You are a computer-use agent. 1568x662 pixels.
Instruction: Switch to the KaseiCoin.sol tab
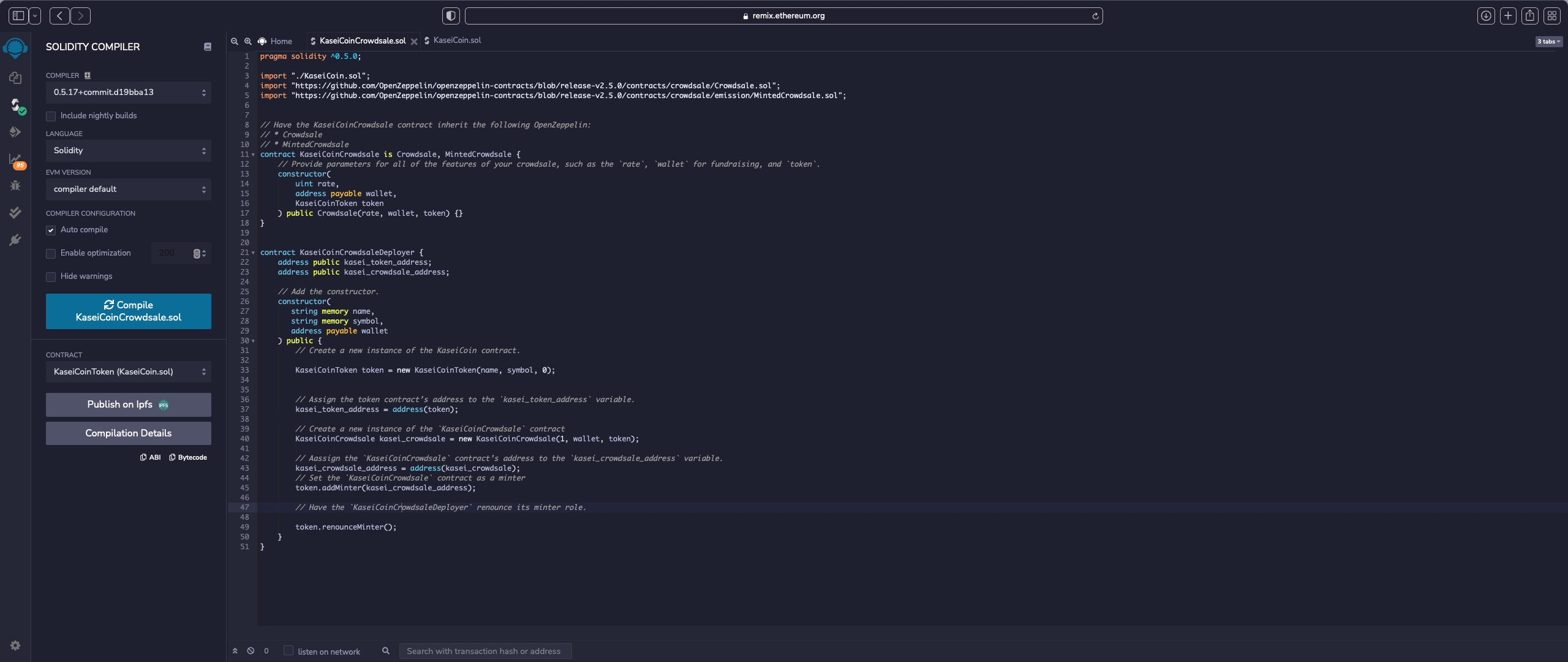(456, 40)
